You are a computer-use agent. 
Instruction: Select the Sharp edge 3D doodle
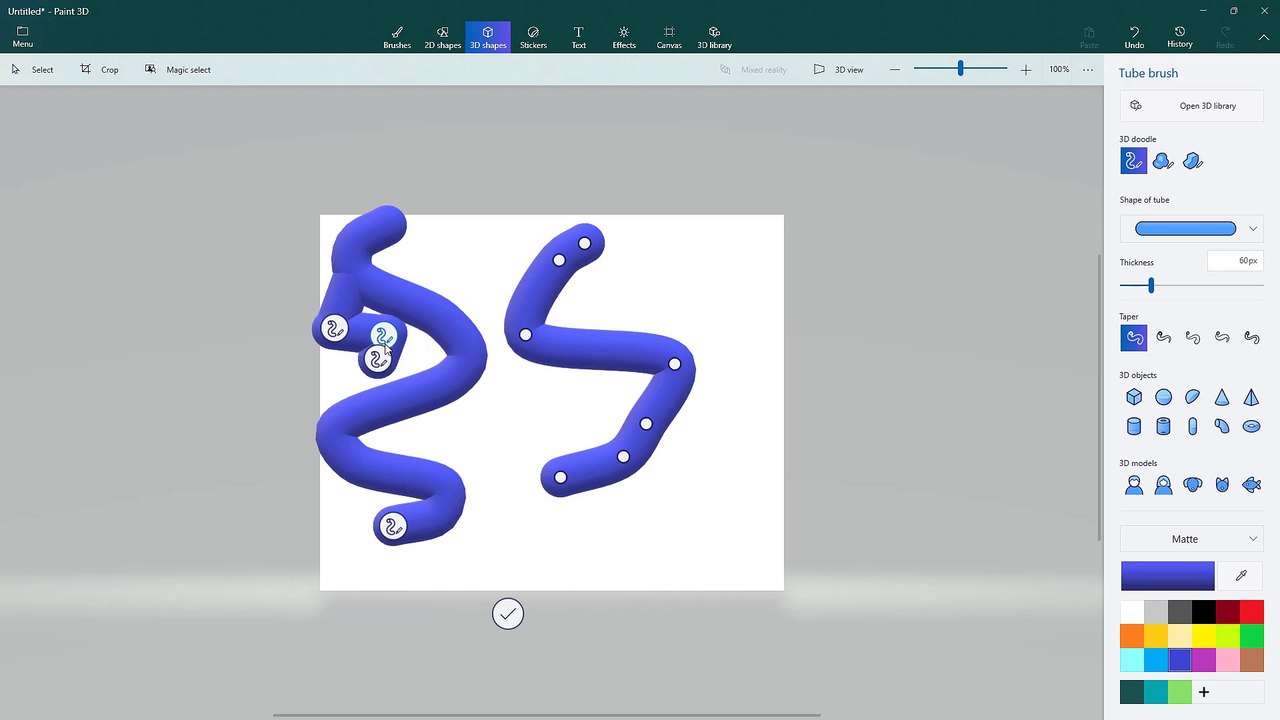tap(1192, 161)
